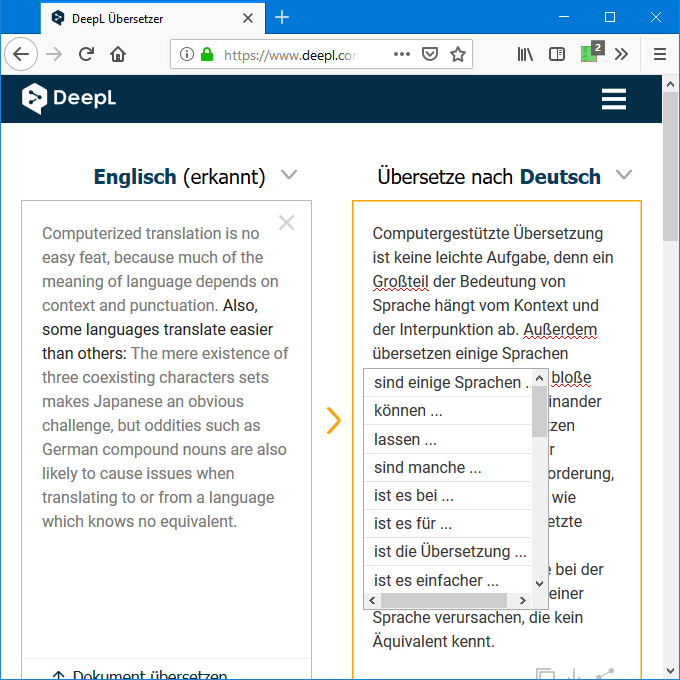Click 'Dokument übersetzen' link

pyautogui.click(x=150, y=674)
